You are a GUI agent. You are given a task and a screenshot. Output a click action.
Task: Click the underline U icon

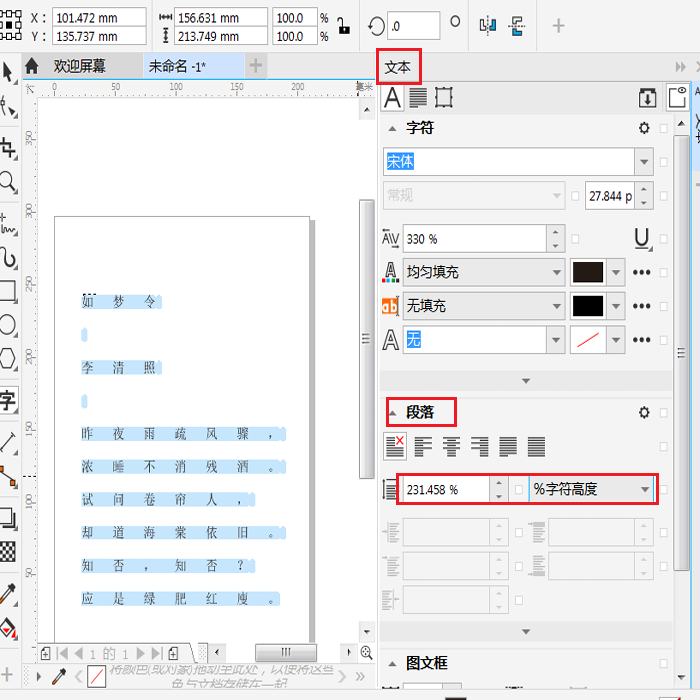point(642,239)
